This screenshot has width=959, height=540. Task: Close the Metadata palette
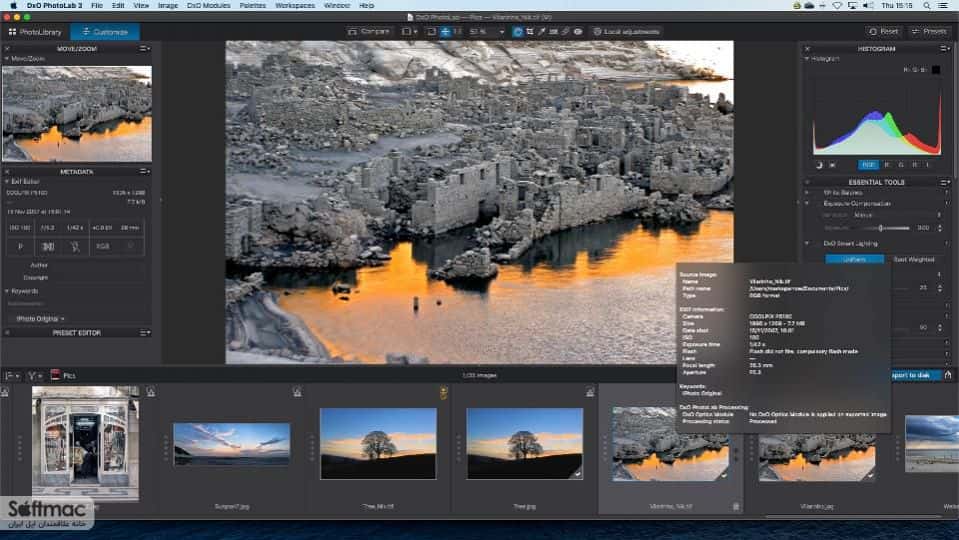7,172
